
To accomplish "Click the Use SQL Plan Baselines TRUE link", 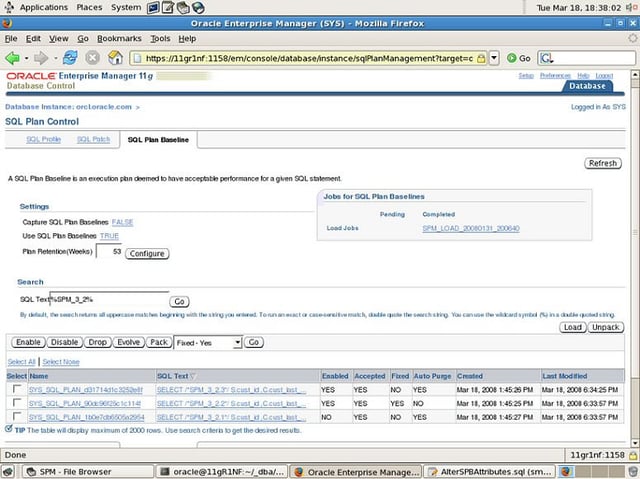I will [109, 236].
